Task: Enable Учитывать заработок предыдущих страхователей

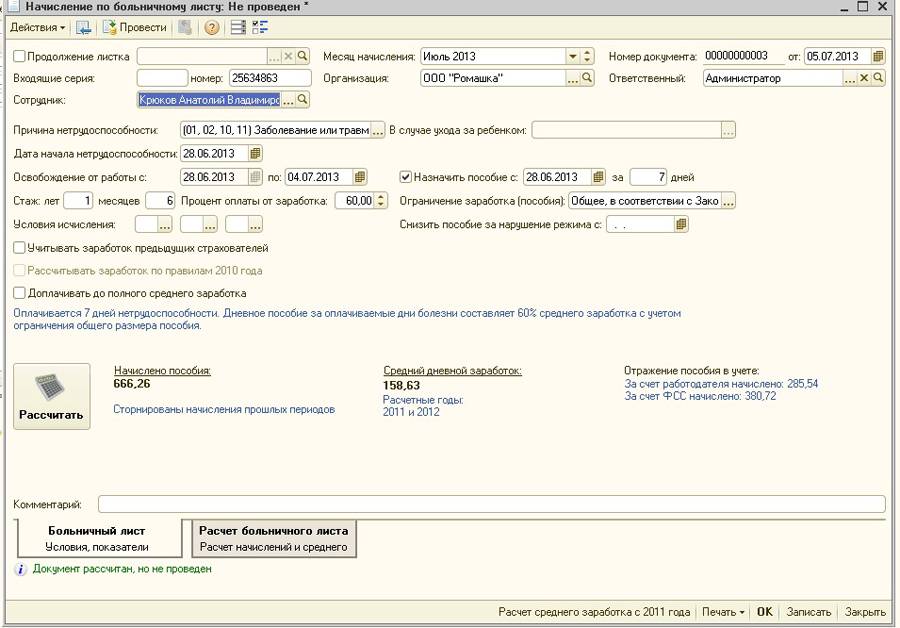Action: tap(20, 248)
